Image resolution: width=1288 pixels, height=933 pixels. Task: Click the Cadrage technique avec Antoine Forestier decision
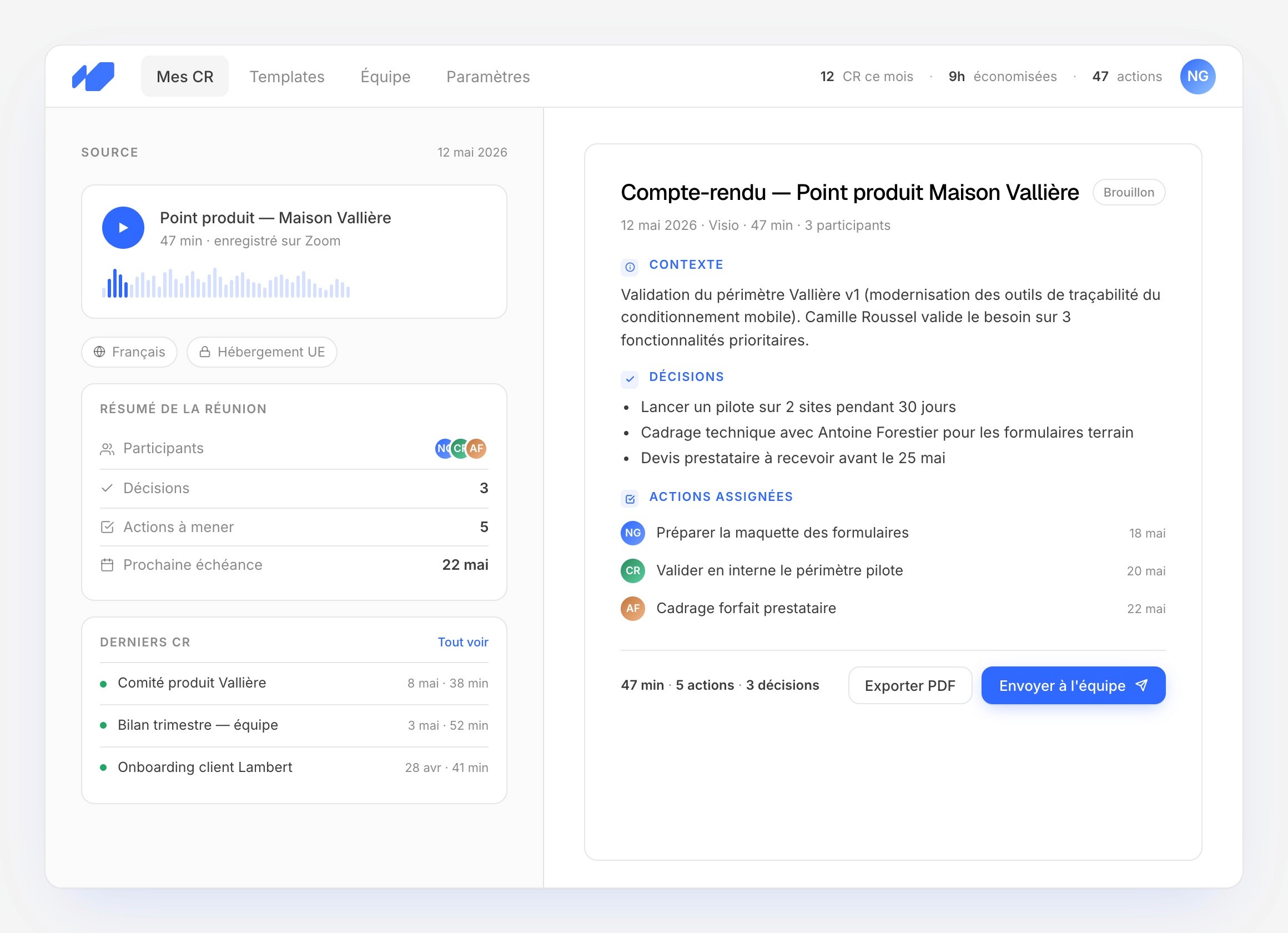(887, 433)
